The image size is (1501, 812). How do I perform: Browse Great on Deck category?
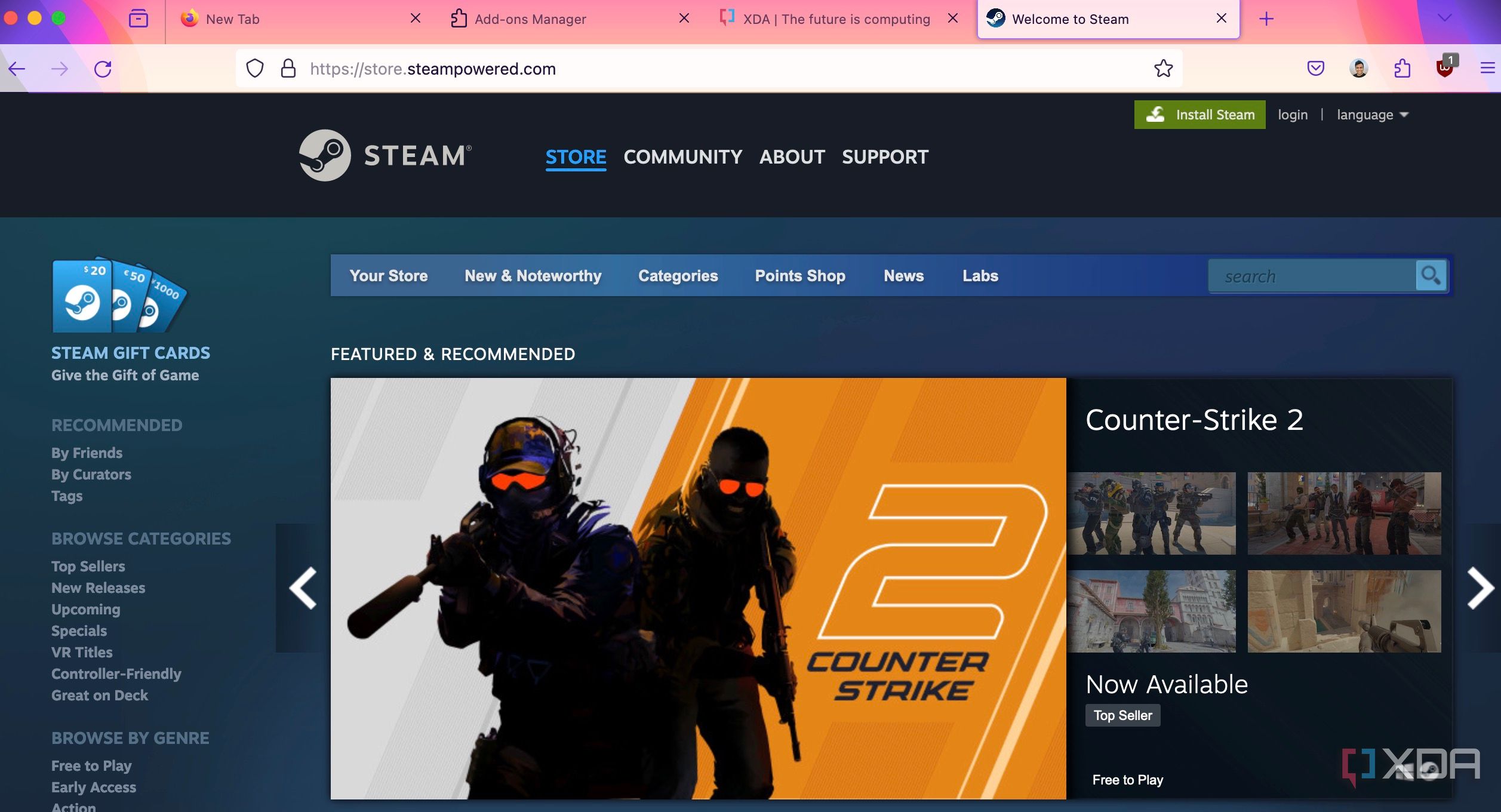[x=100, y=696]
